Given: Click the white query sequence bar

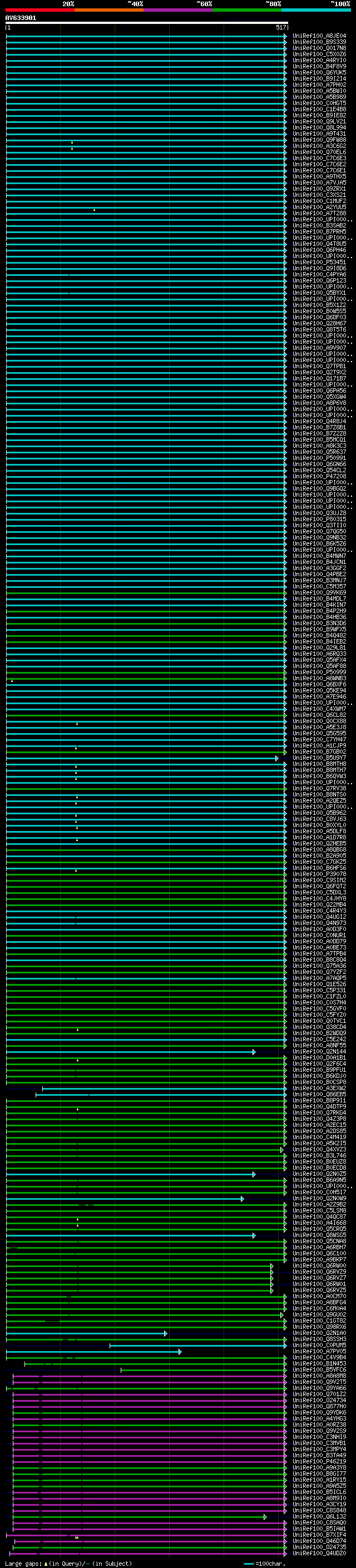Looking at the screenshot, I should coord(146,22).
